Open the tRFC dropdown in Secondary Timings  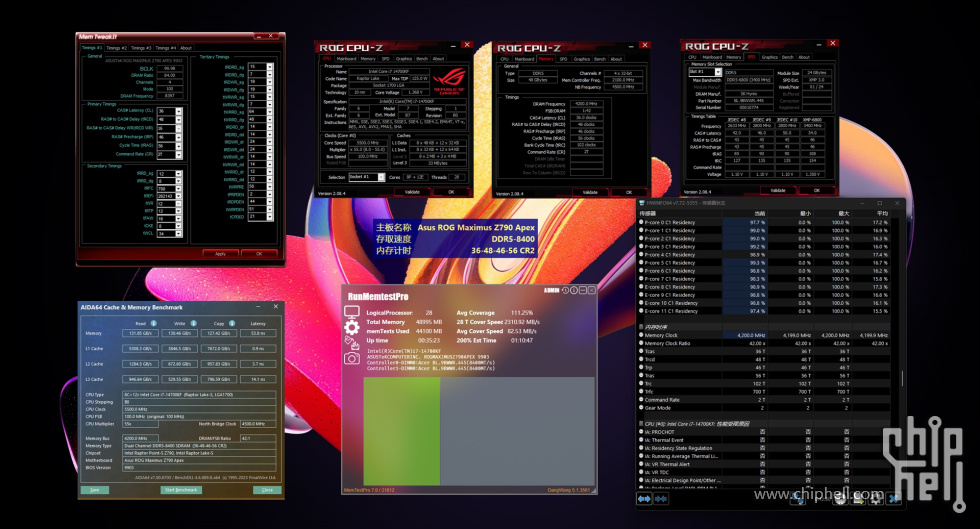(x=179, y=188)
